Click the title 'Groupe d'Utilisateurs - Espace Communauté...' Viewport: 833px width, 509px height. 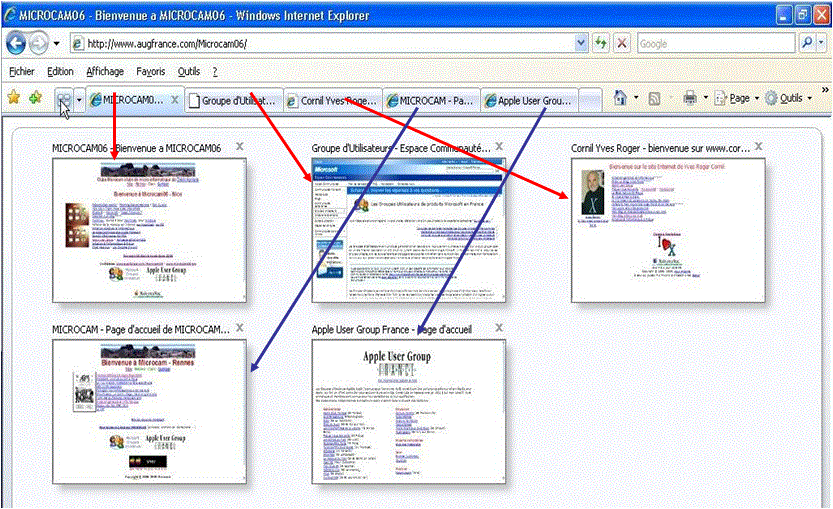401,148
